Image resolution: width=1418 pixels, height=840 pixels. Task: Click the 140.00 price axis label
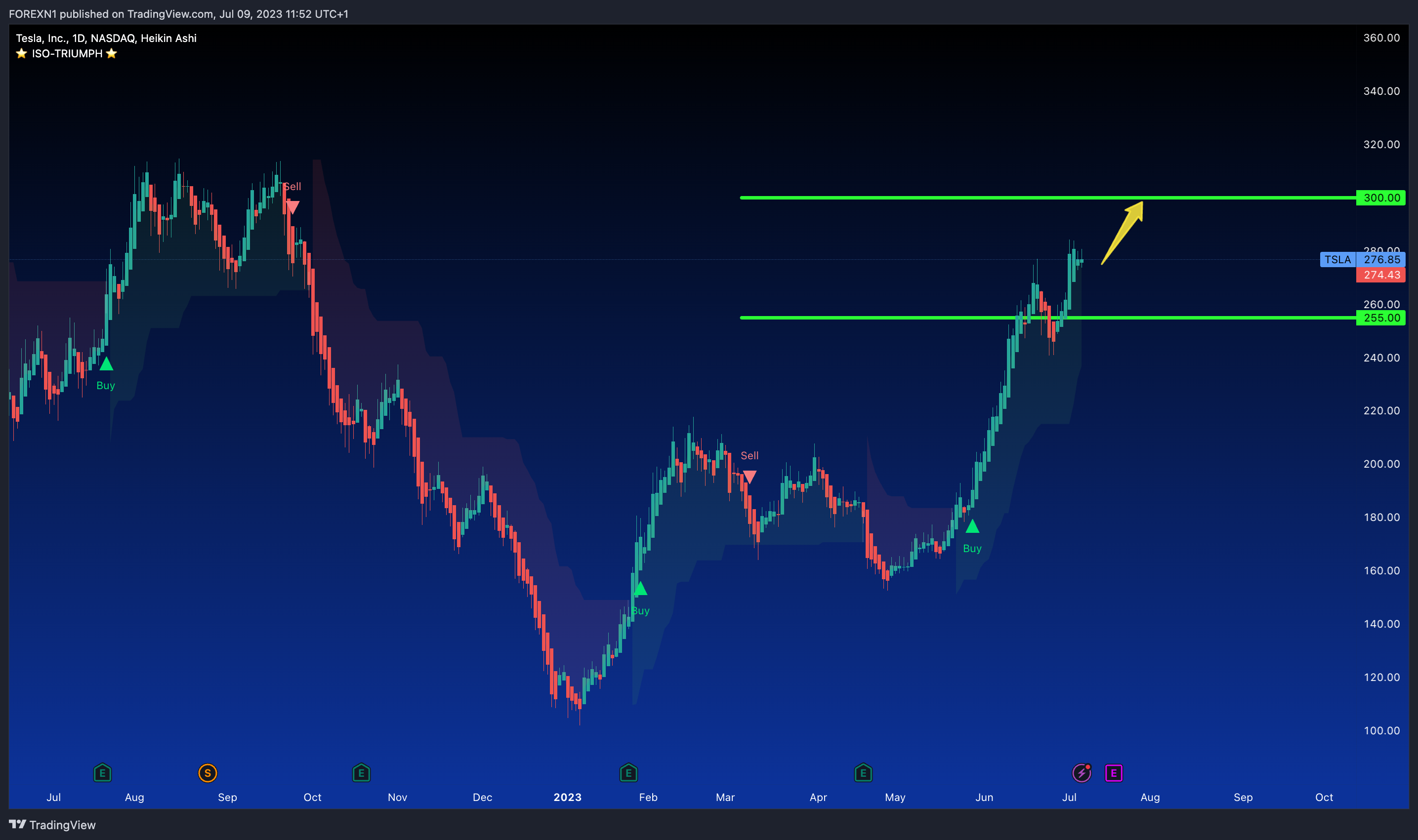pos(1381,624)
